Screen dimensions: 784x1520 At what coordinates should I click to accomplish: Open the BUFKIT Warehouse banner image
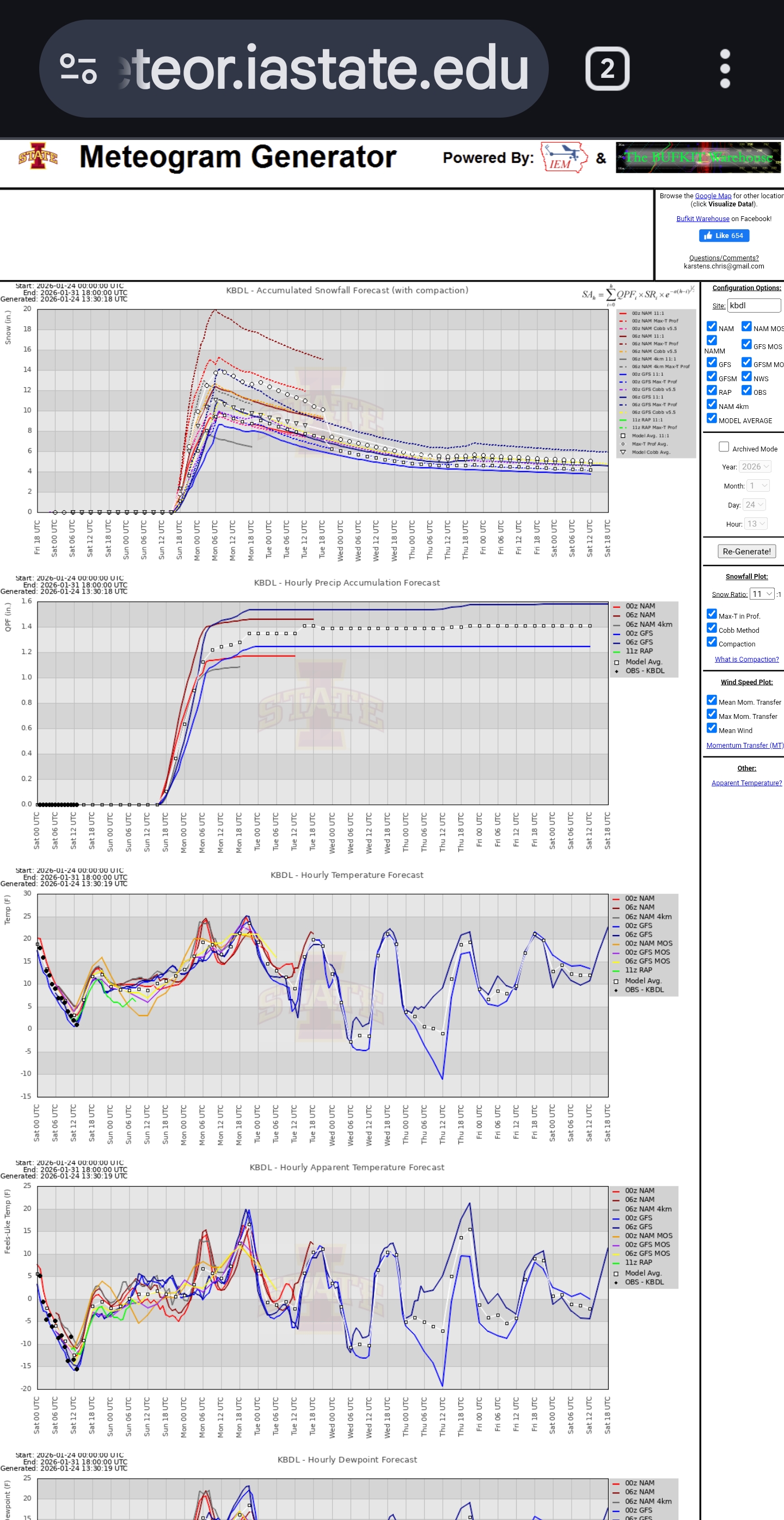(x=698, y=157)
